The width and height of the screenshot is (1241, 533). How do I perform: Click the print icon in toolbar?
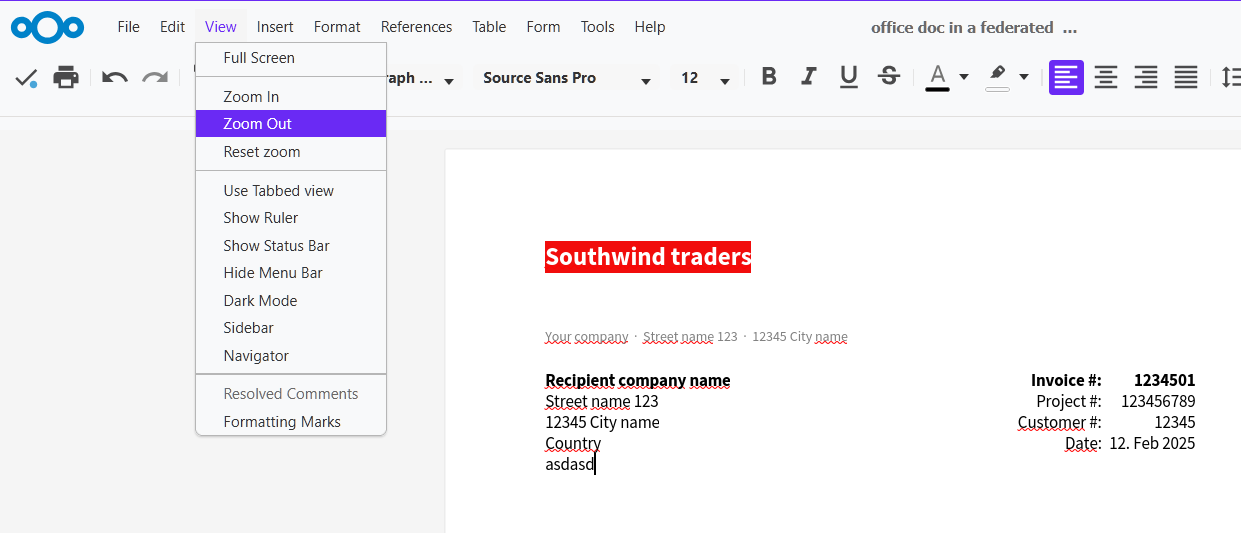(x=66, y=77)
